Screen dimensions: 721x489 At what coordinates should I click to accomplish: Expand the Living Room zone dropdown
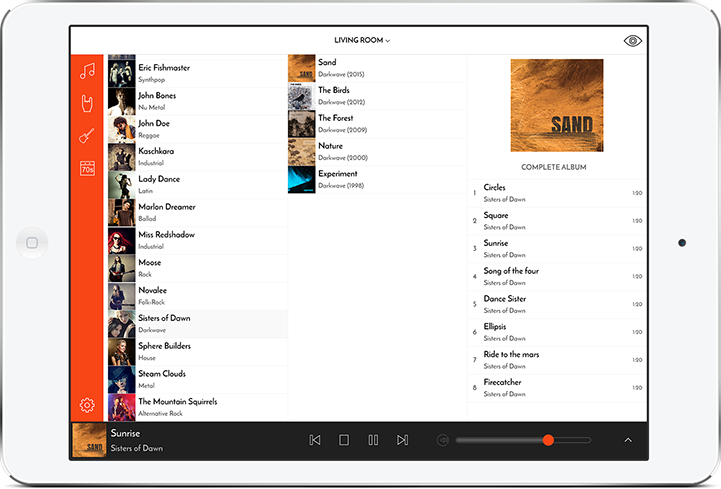pos(361,41)
